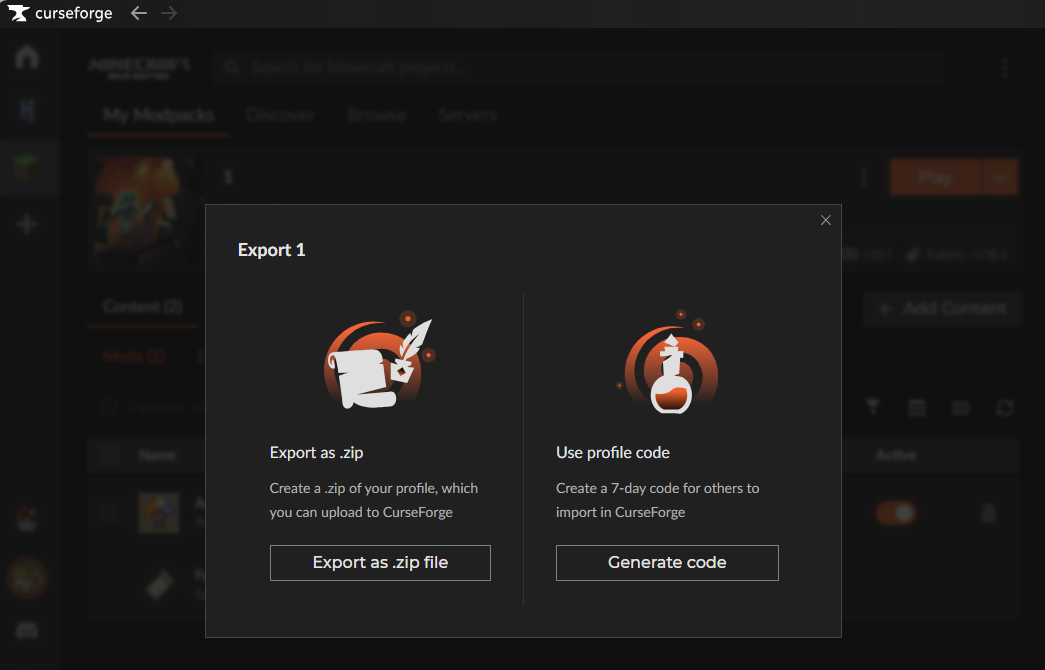Toggle the mod's Active switch
This screenshot has width=1045, height=670.
896,513
